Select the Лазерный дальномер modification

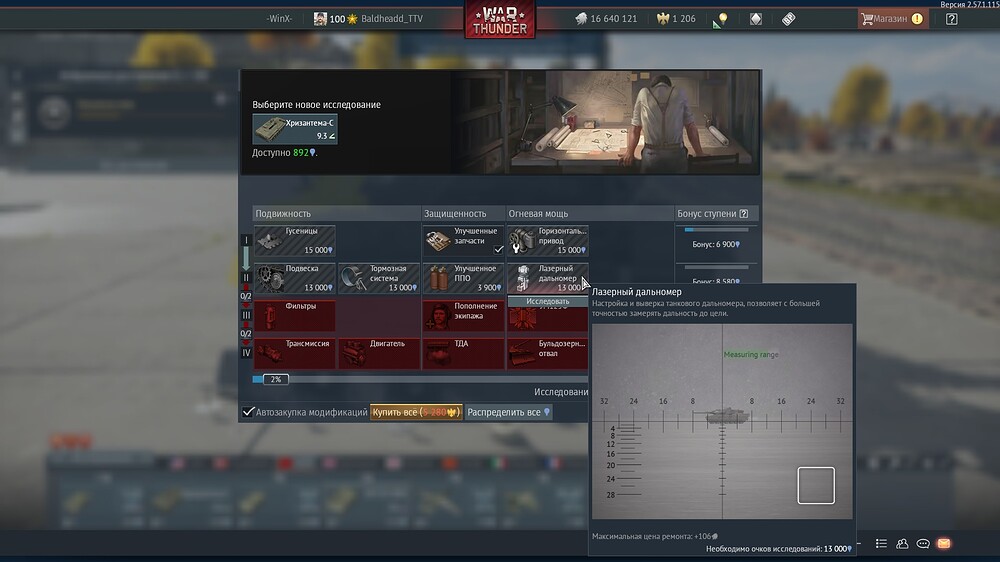pos(547,278)
